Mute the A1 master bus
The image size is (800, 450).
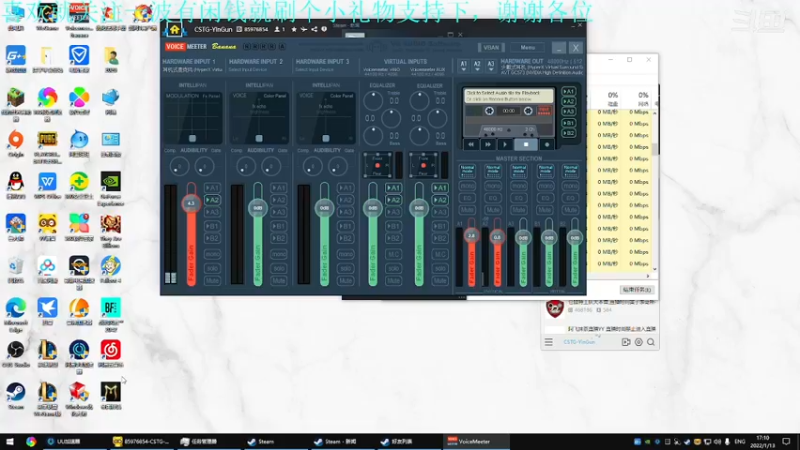point(467,210)
